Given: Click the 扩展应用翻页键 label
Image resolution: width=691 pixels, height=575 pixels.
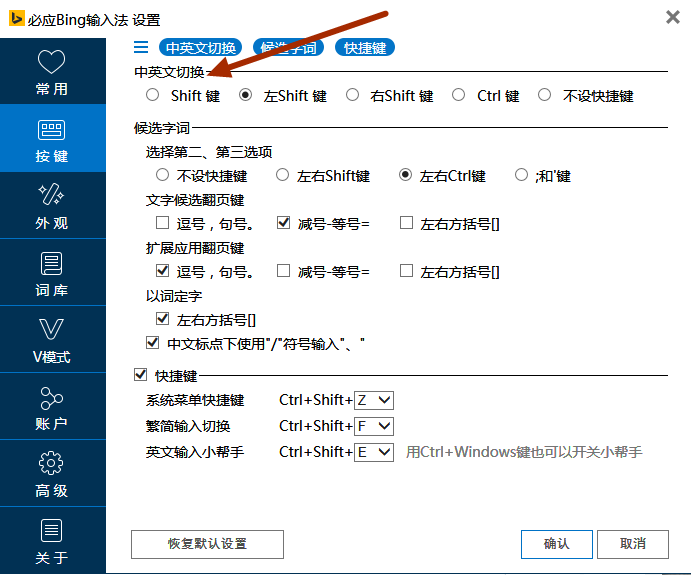Looking at the screenshot, I should click(x=195, y=249).
